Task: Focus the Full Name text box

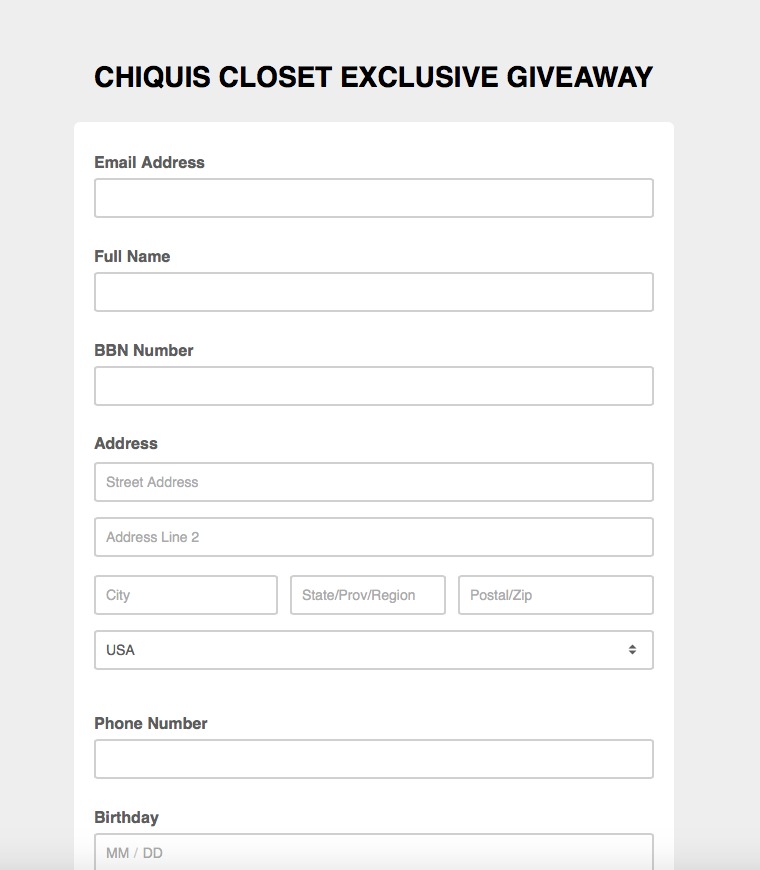Action: coord(373,292)
